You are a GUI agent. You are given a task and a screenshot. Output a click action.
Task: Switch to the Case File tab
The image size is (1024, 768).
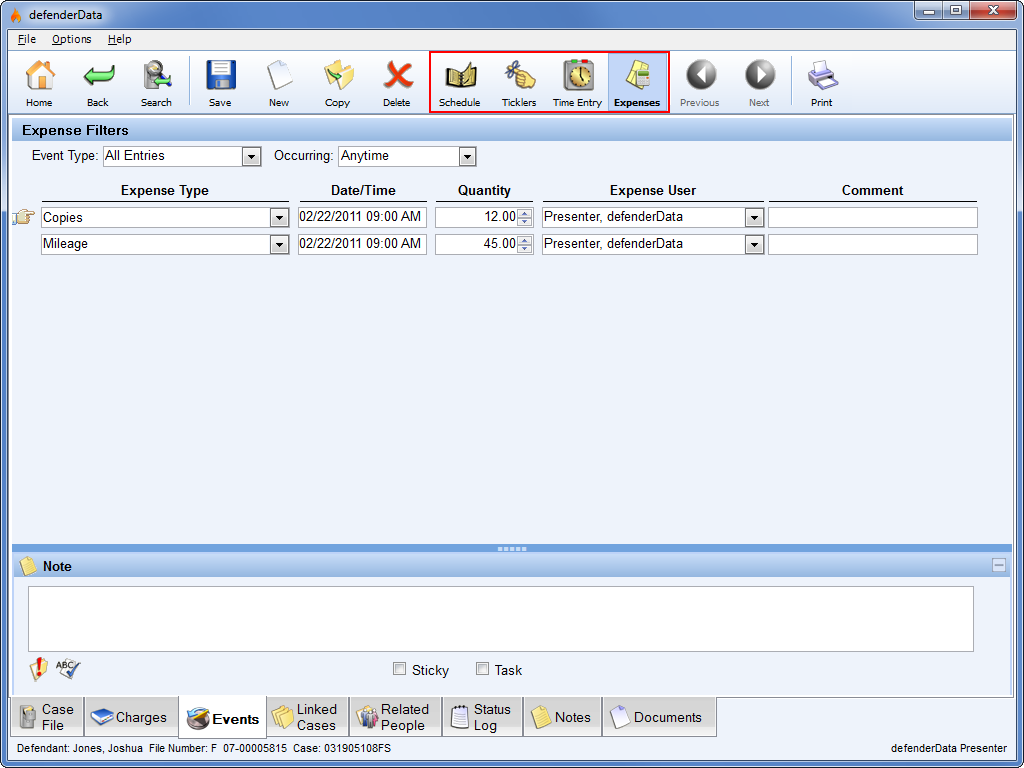47,717
